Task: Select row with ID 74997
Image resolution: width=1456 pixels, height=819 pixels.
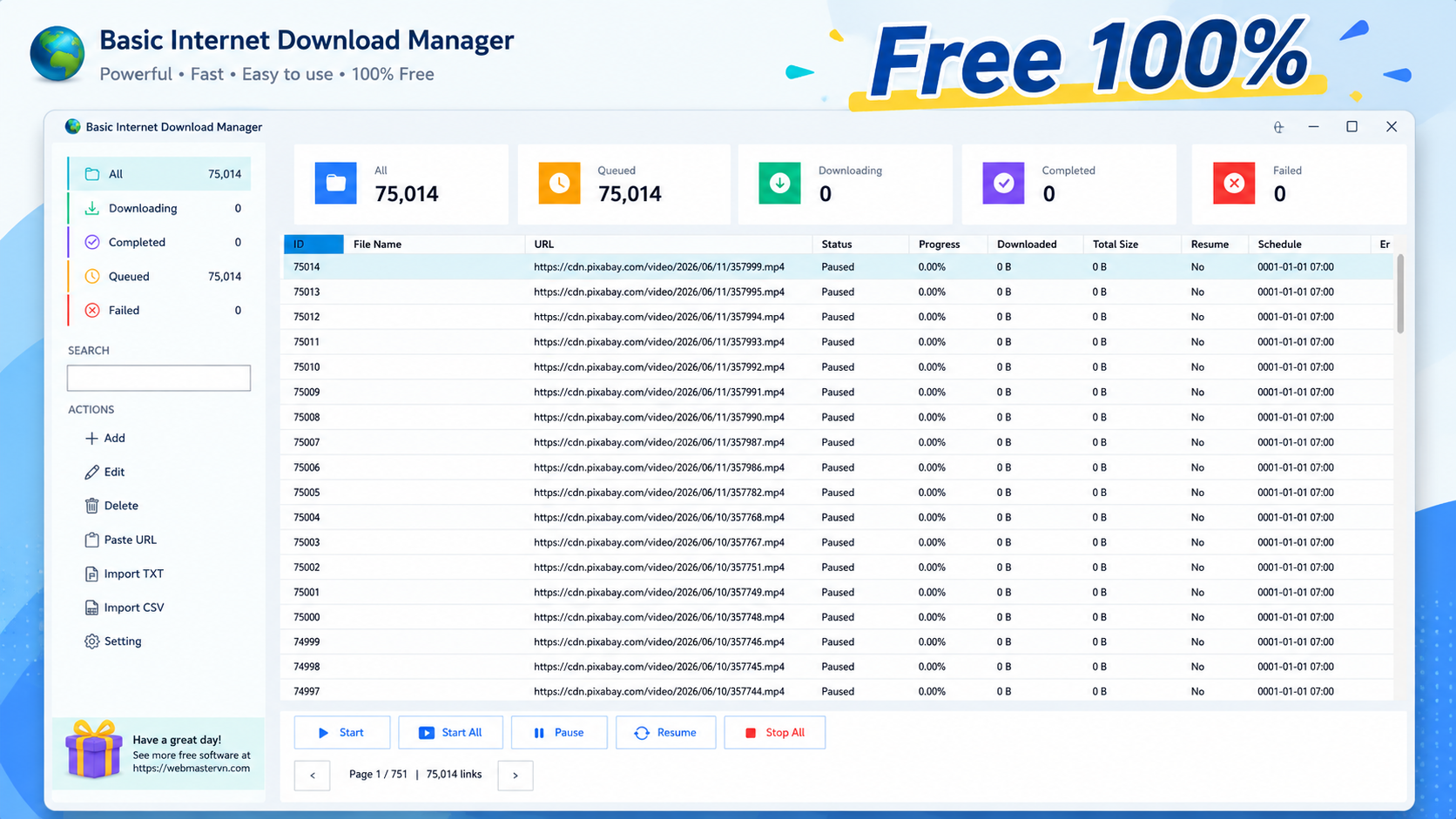Action: 838,691
